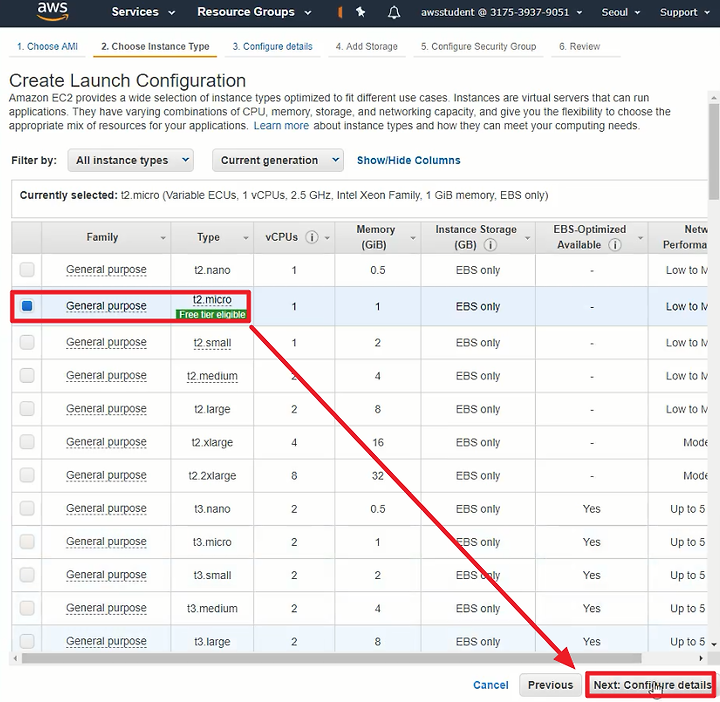Click the t2.2xlarge type cell
Viewport: 720px width, 702px height.
click(212, 476)
